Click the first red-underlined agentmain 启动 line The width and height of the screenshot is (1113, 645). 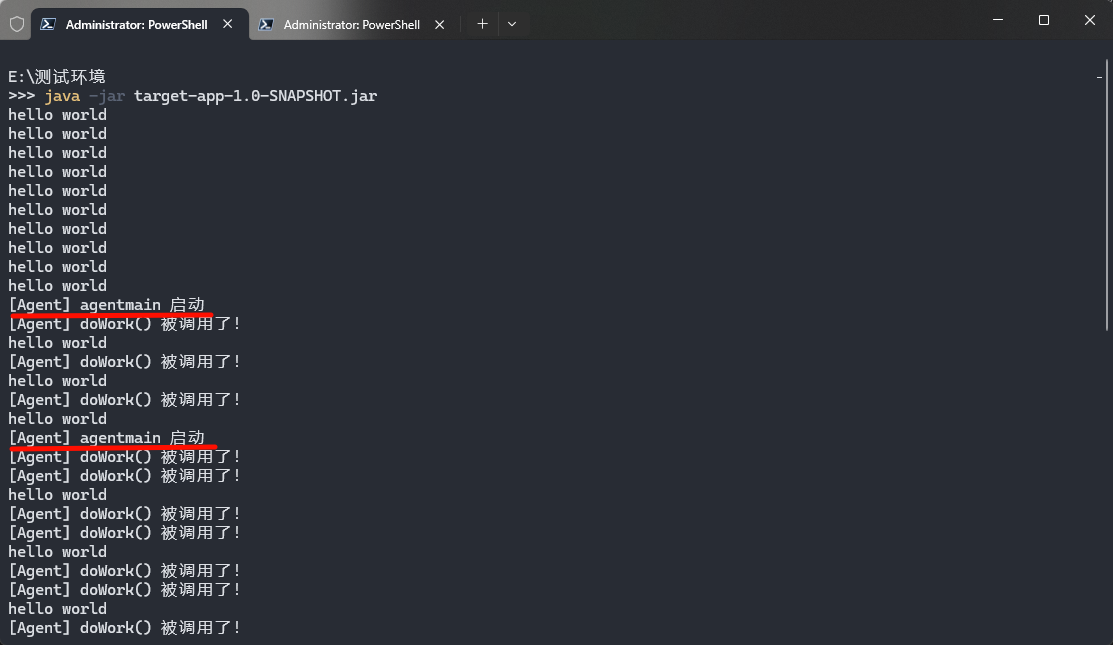[106, 305]
